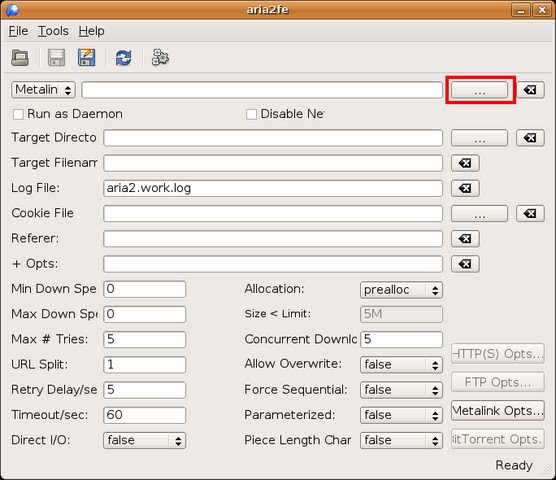Click the Referer input field

click(273, 239)
